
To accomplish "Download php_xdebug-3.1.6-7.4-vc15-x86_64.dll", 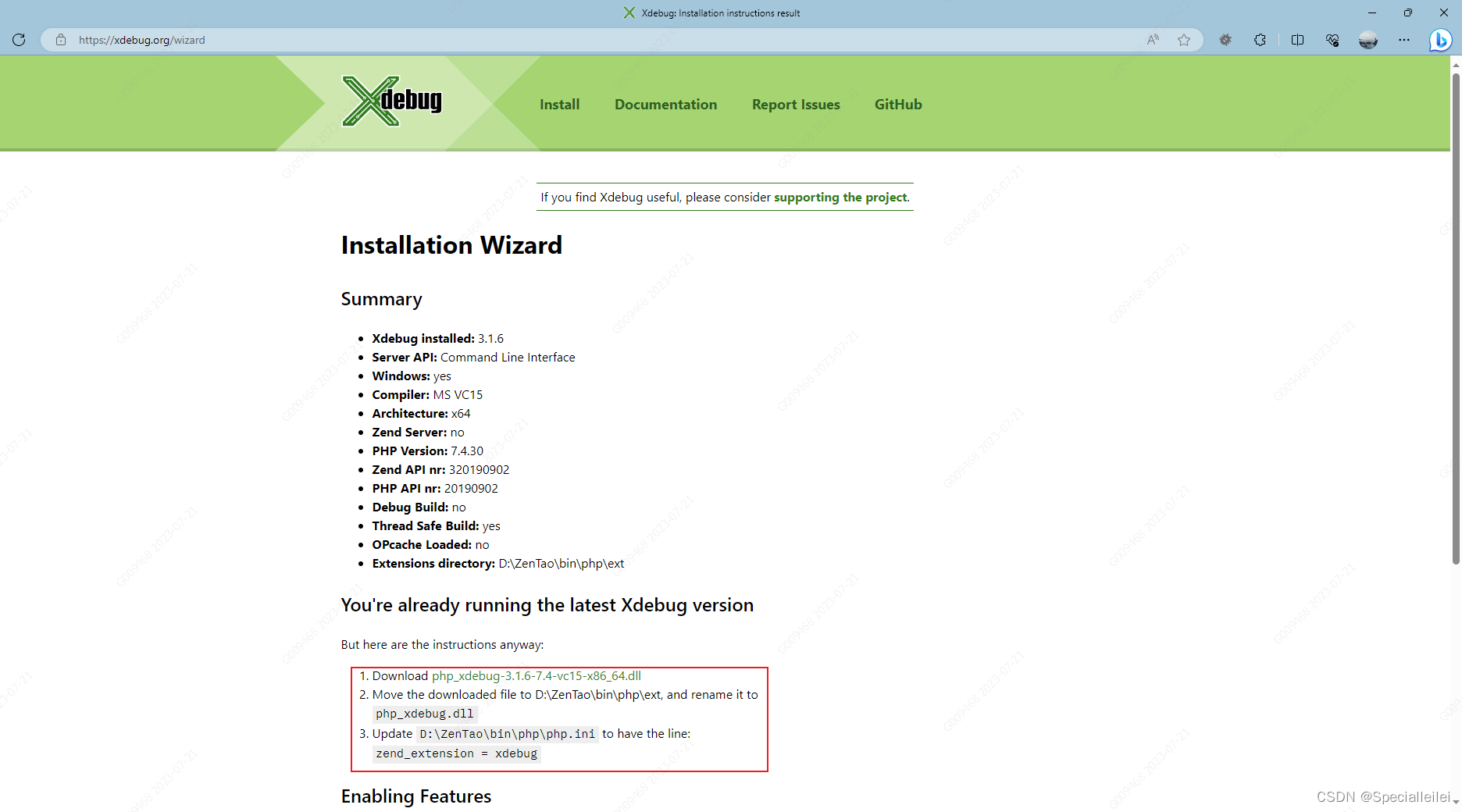I will click(x=537, y=675).
